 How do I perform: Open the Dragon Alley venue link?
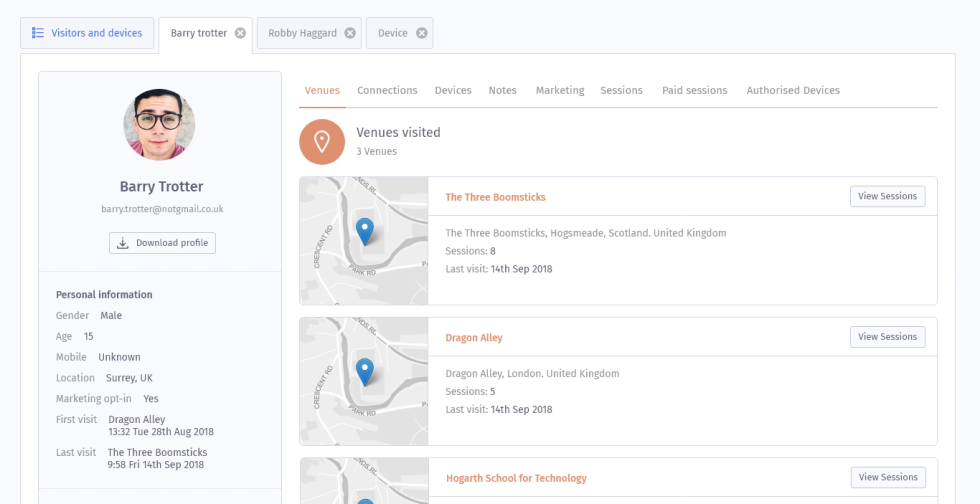coord(474,338)
